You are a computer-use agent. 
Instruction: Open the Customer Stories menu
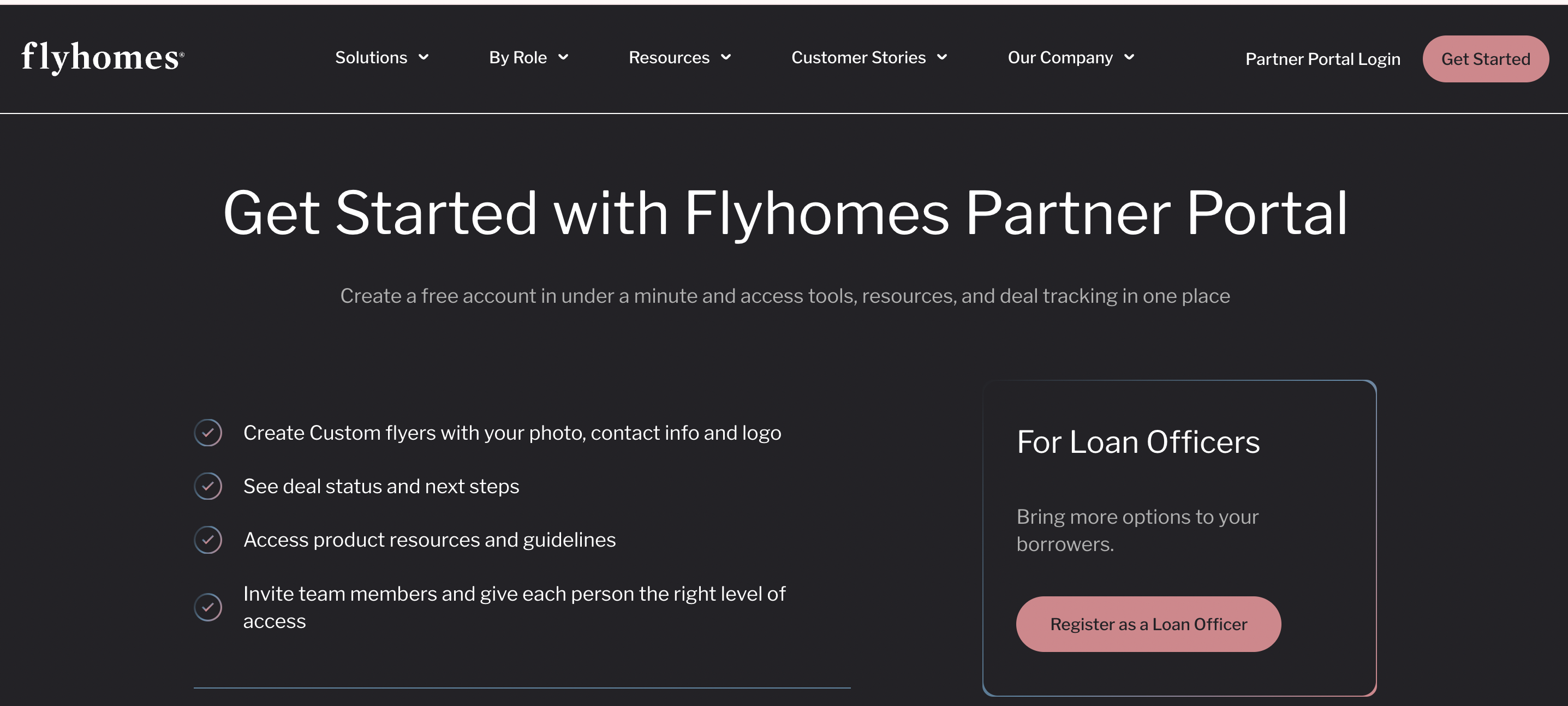[x=858, y=57]
